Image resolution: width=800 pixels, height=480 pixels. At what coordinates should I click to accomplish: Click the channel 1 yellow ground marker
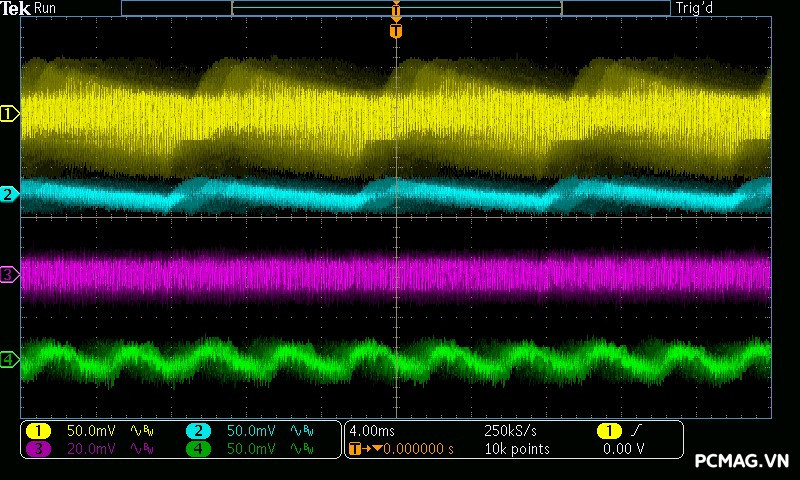9,114
